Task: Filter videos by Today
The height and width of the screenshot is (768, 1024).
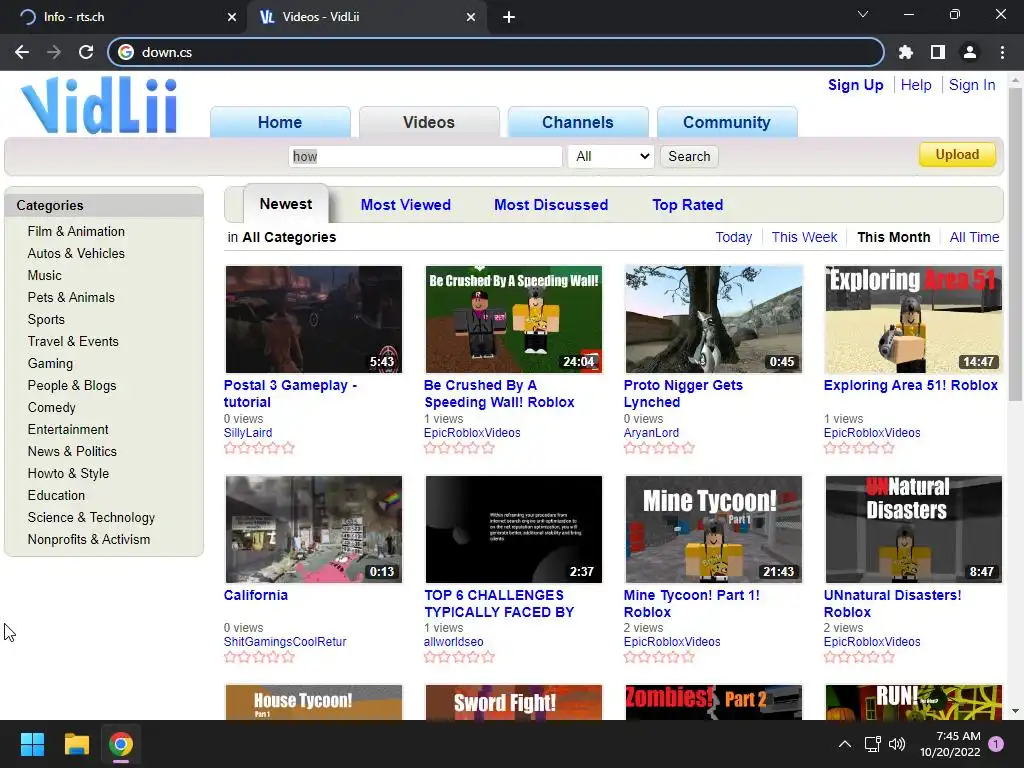Action: tap(733, 237)
